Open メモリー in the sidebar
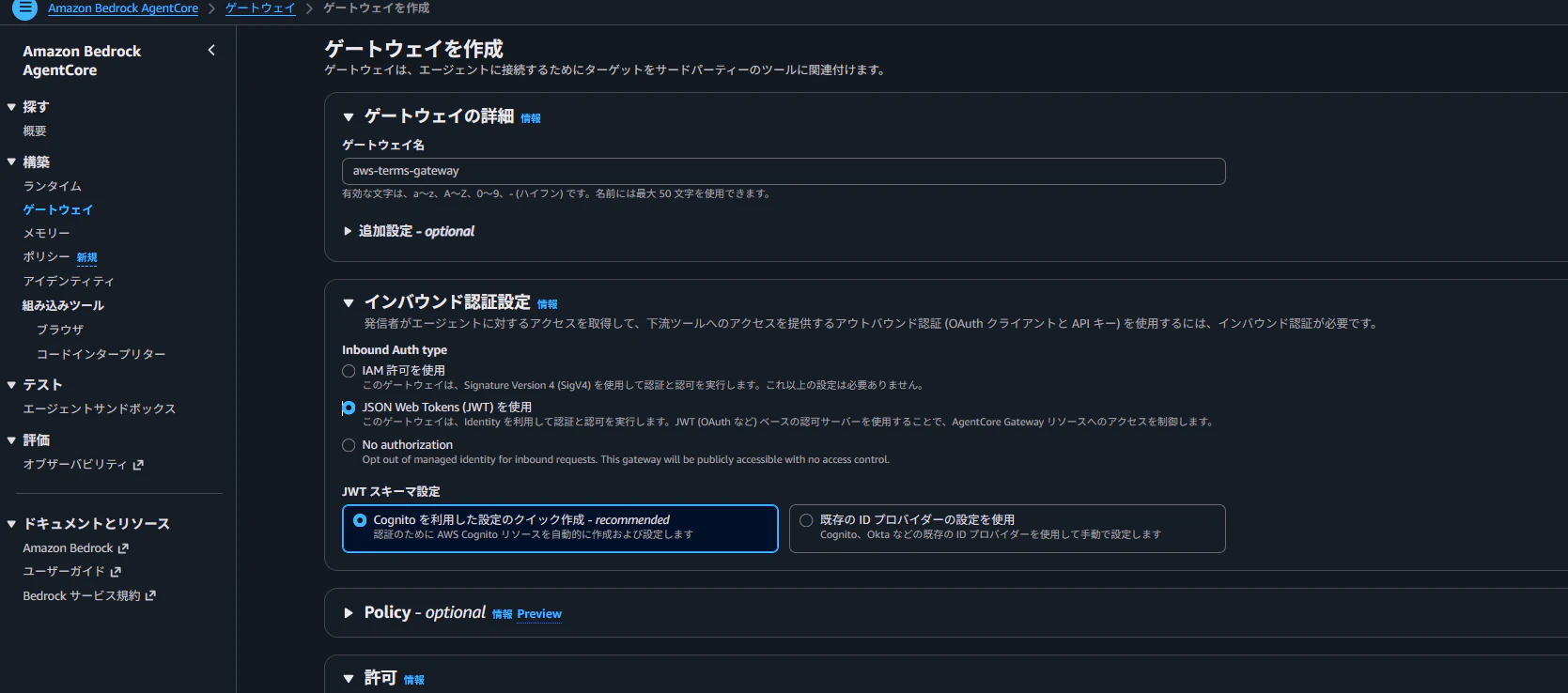This screenshot has width=1568, height=693. [47, 234]
